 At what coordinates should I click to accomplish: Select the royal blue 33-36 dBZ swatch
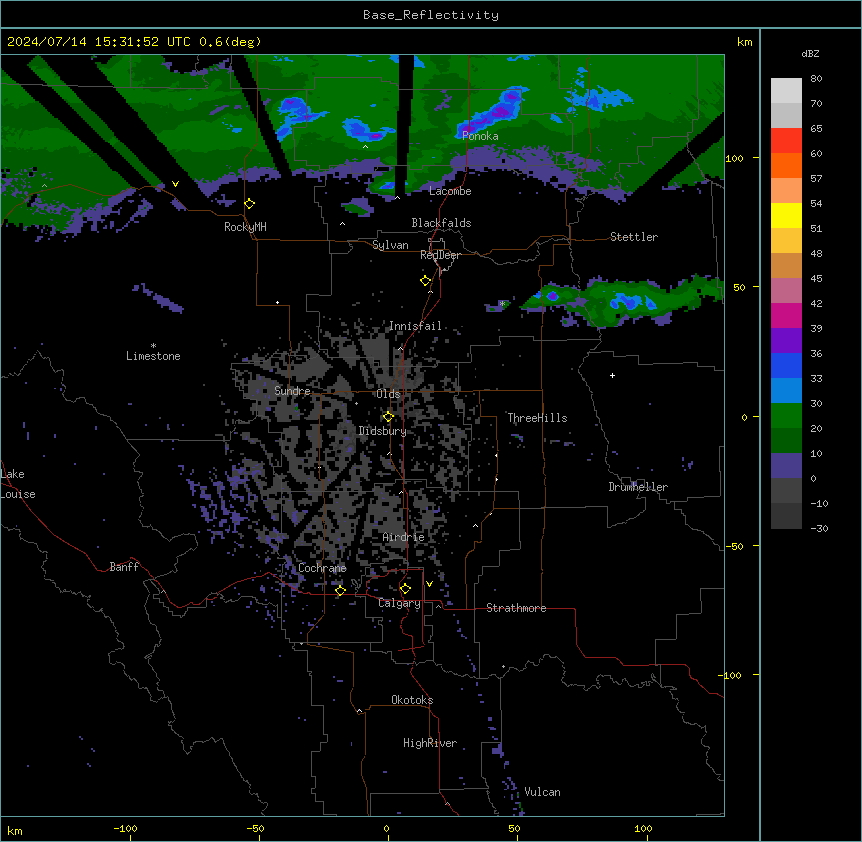786,365
